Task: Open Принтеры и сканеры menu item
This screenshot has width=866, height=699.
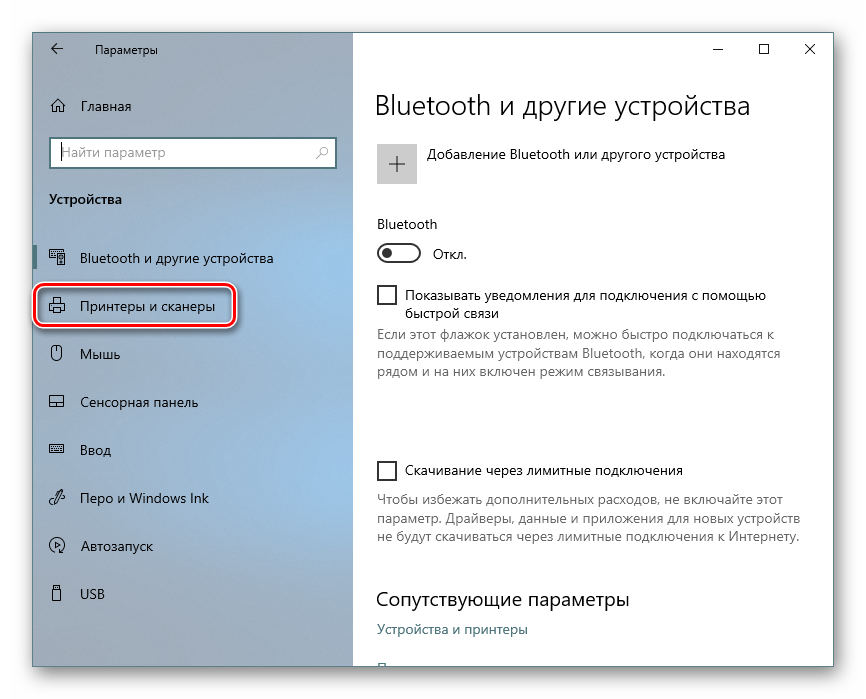Action: [135, 306]
